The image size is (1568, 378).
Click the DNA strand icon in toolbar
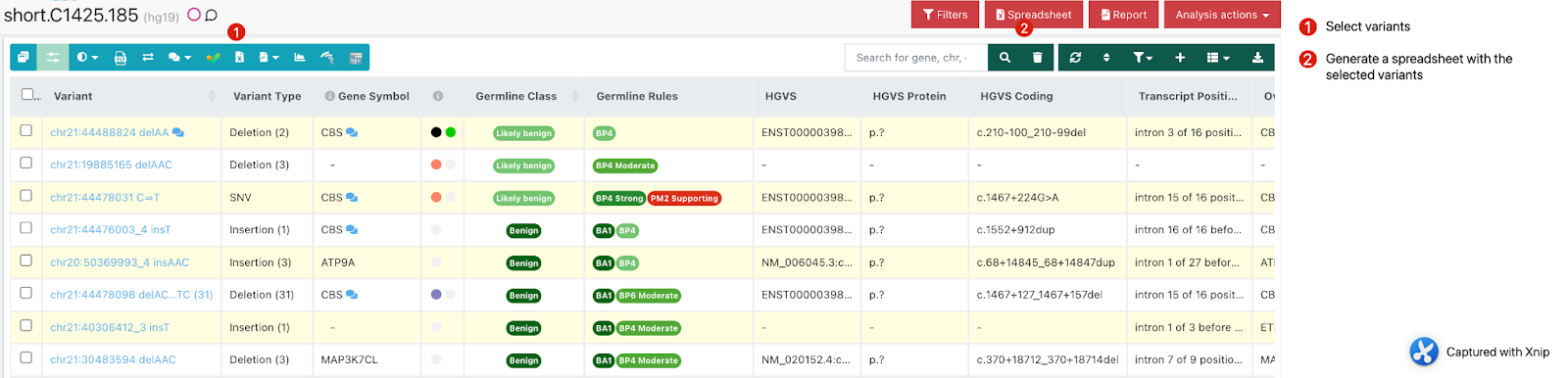[327, 58]
